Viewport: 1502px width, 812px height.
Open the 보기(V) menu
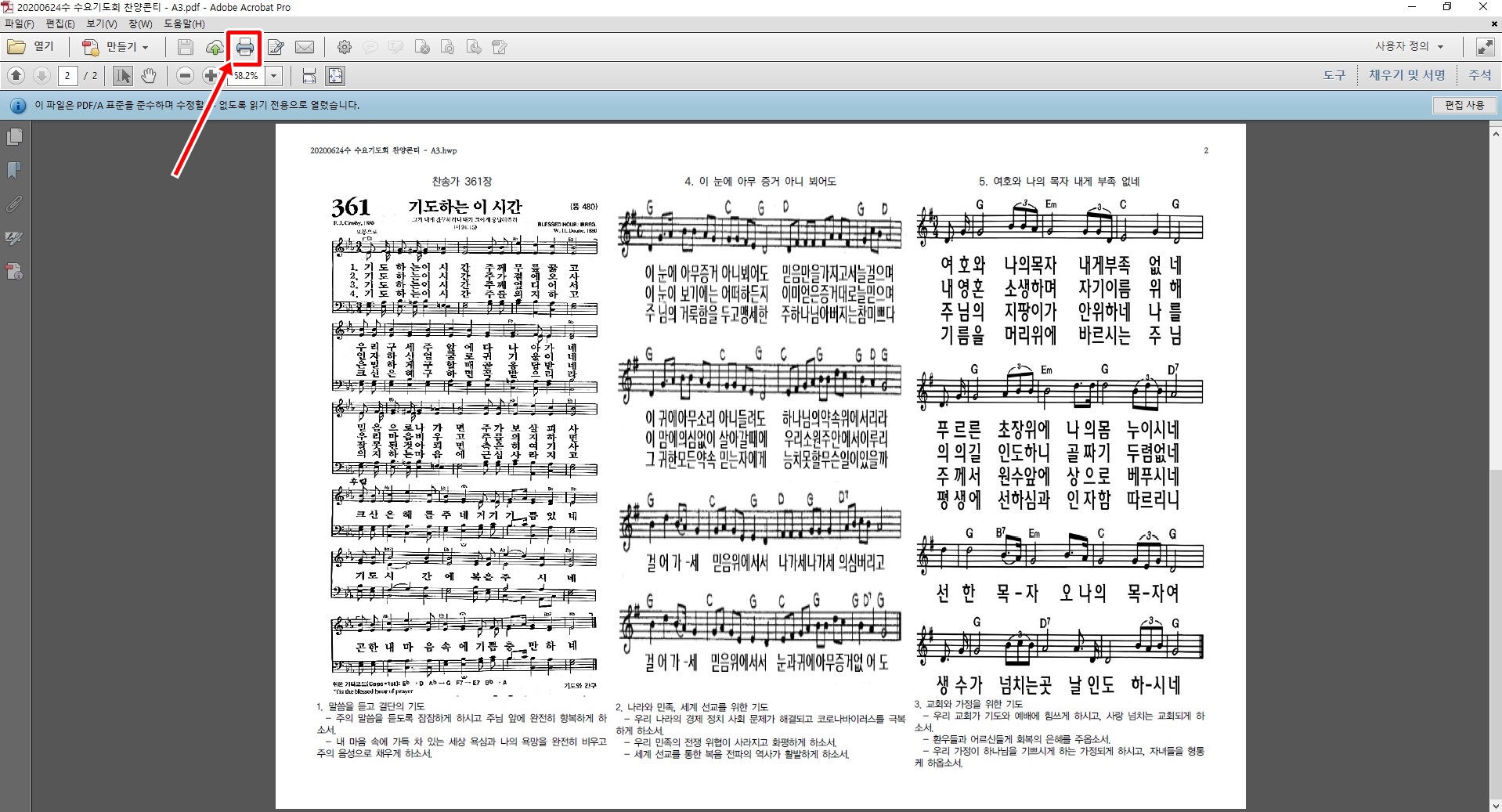pyautogui.click(x=102, y=23)
